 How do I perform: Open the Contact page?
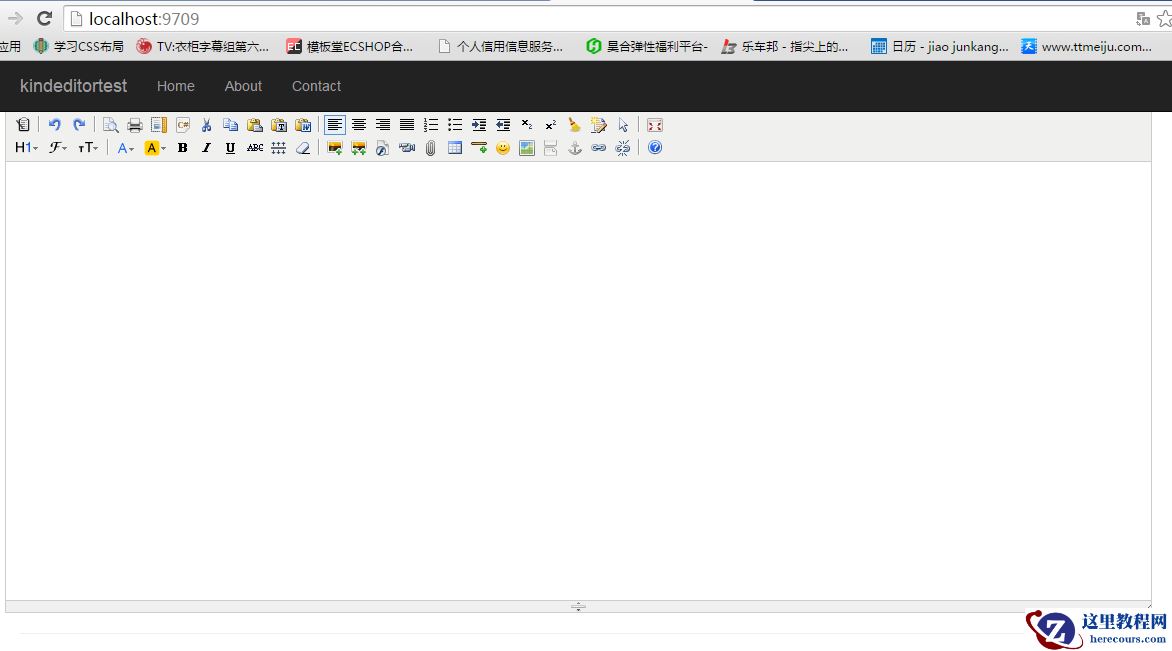pos(316,86)
